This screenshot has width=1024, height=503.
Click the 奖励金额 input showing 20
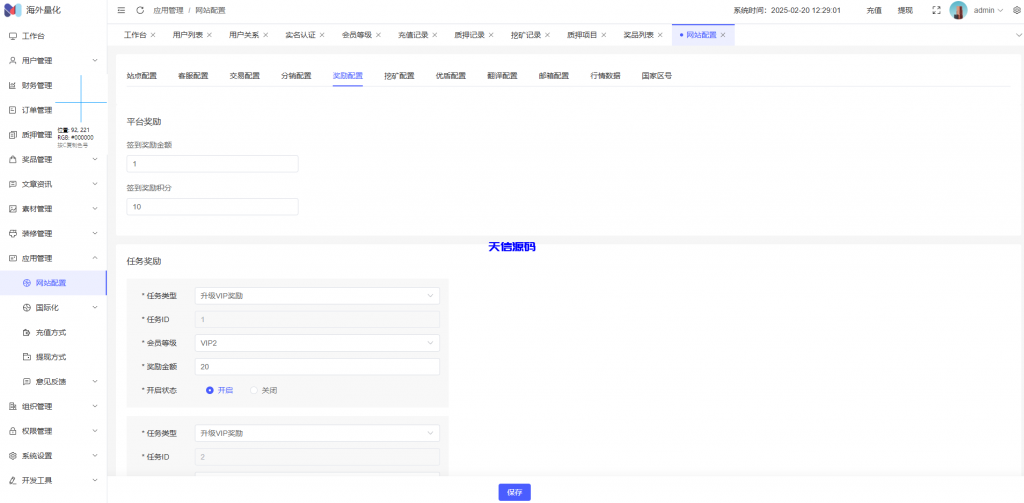tap(317, 366)
